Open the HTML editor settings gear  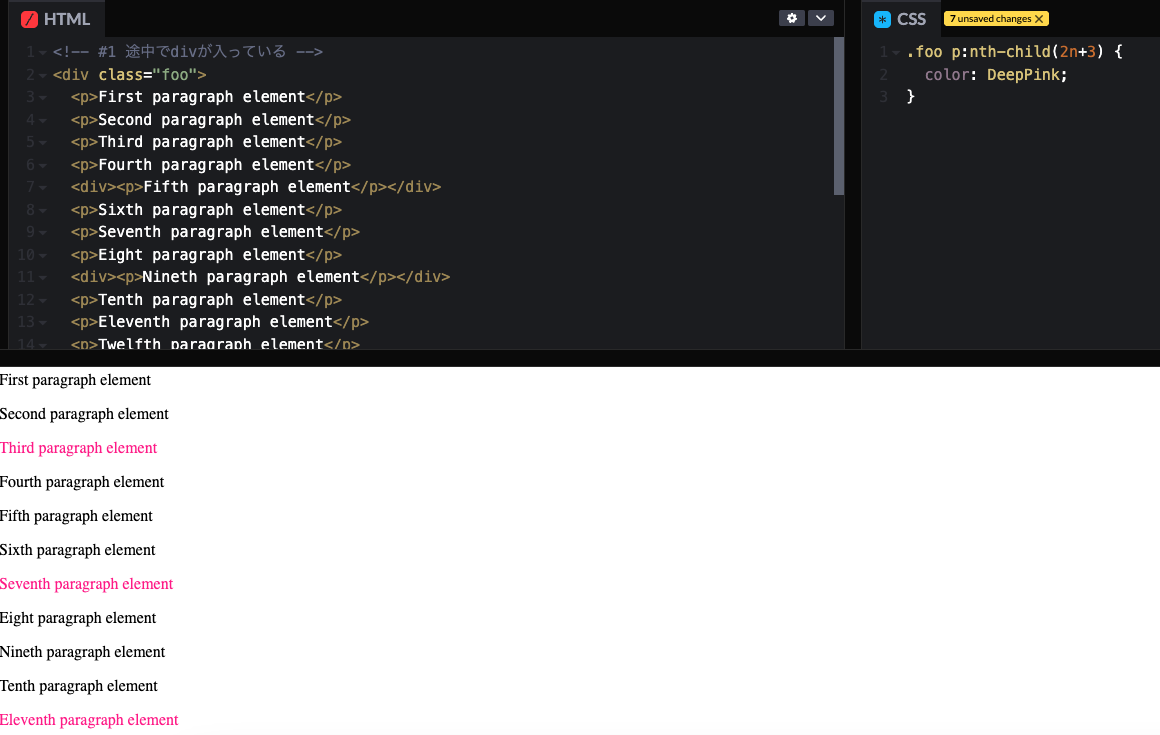pos(791,18)
